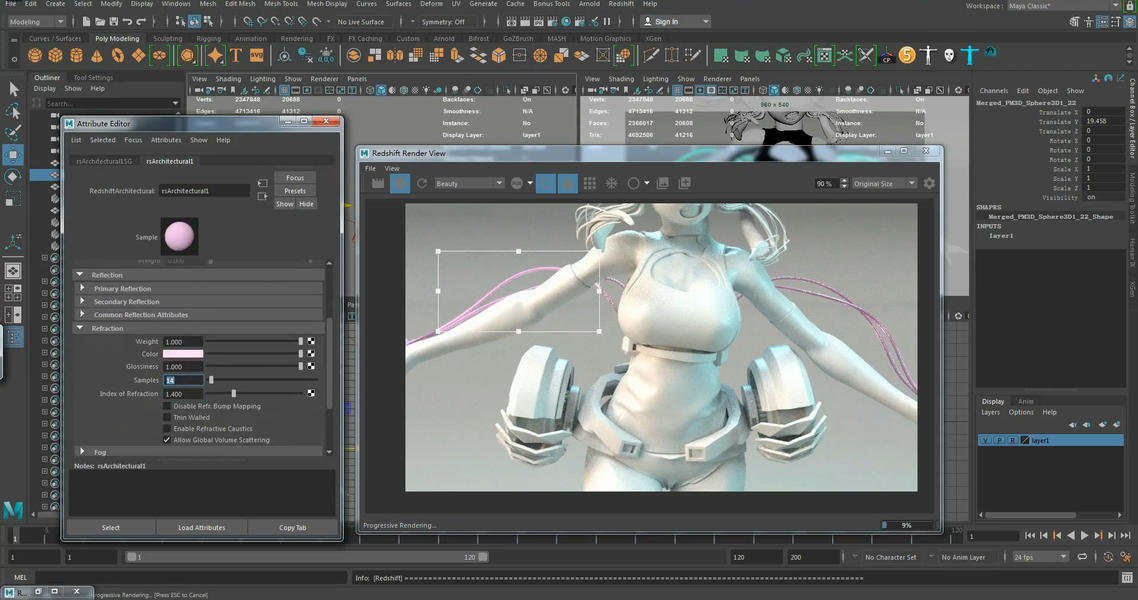Toggle layer1 reference R box
This screenshot has width=1138, height=600.
pyautogui.click(x=1012, y=440)
